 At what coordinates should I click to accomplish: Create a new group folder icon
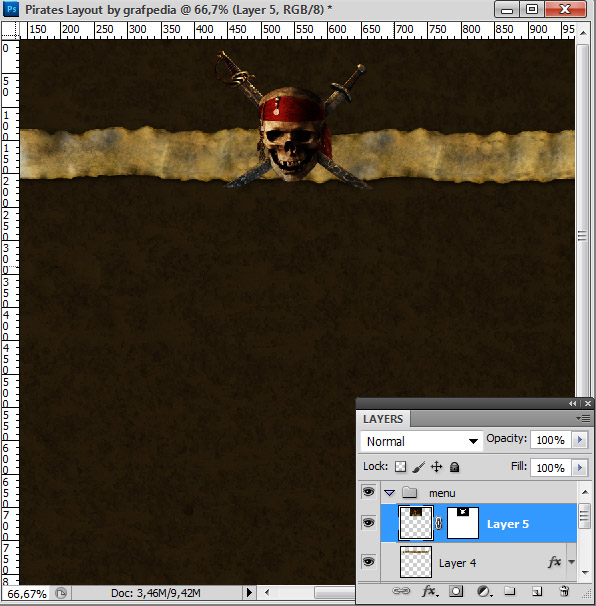click(x=510, y=591)
